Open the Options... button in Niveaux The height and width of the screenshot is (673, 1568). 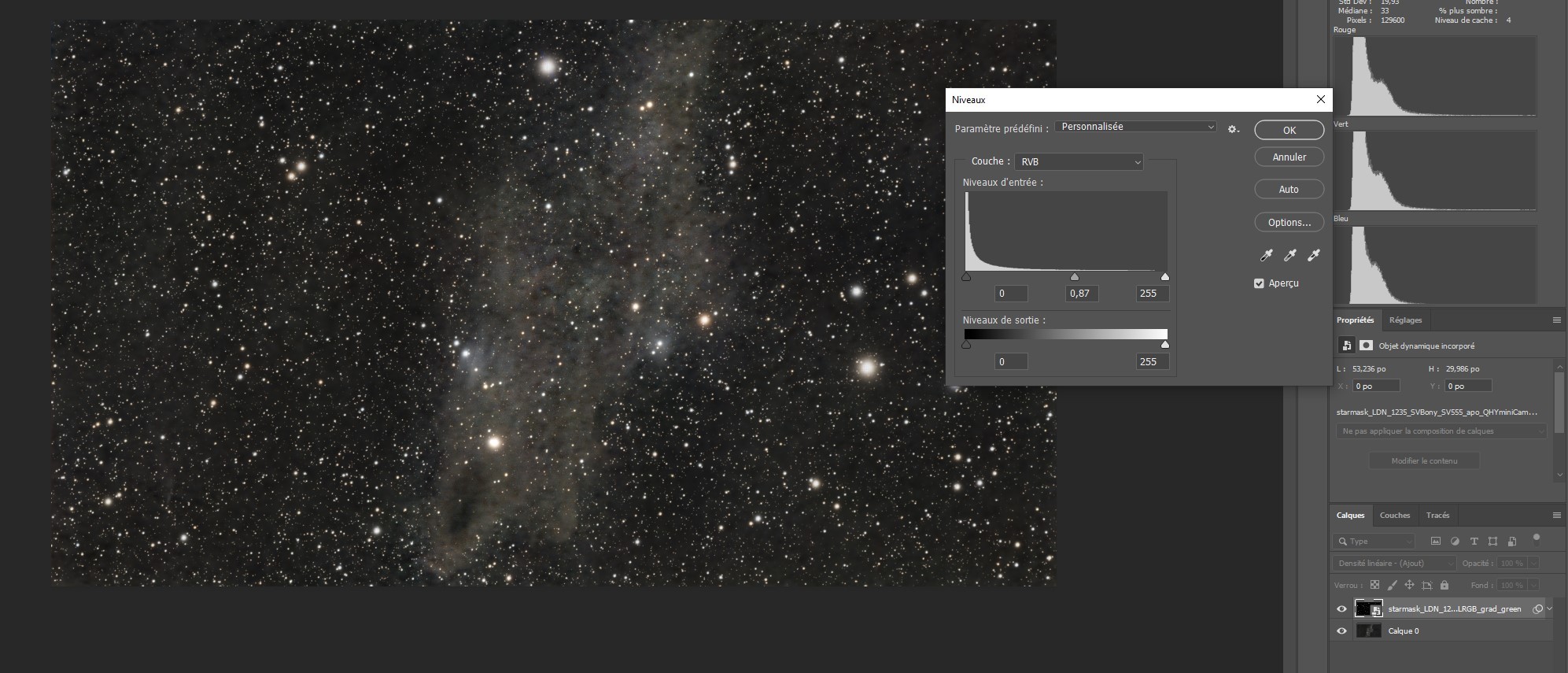coord(1289,222)
